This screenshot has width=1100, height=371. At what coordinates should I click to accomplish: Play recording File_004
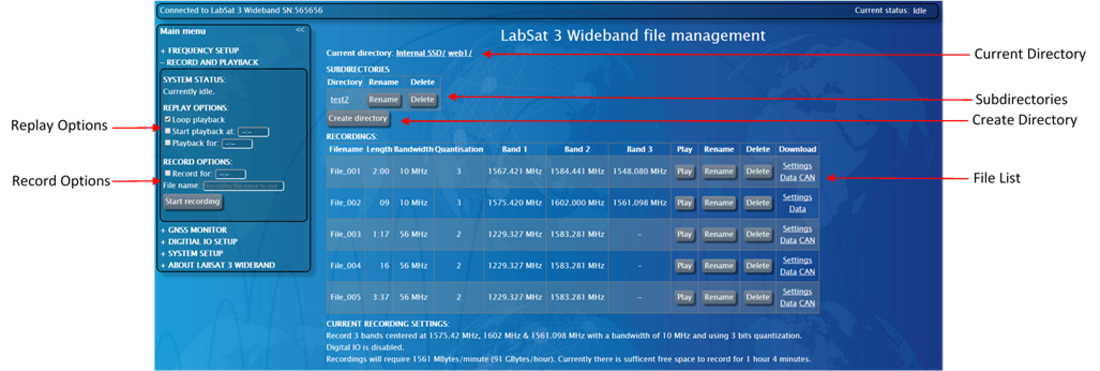(684, 266)
